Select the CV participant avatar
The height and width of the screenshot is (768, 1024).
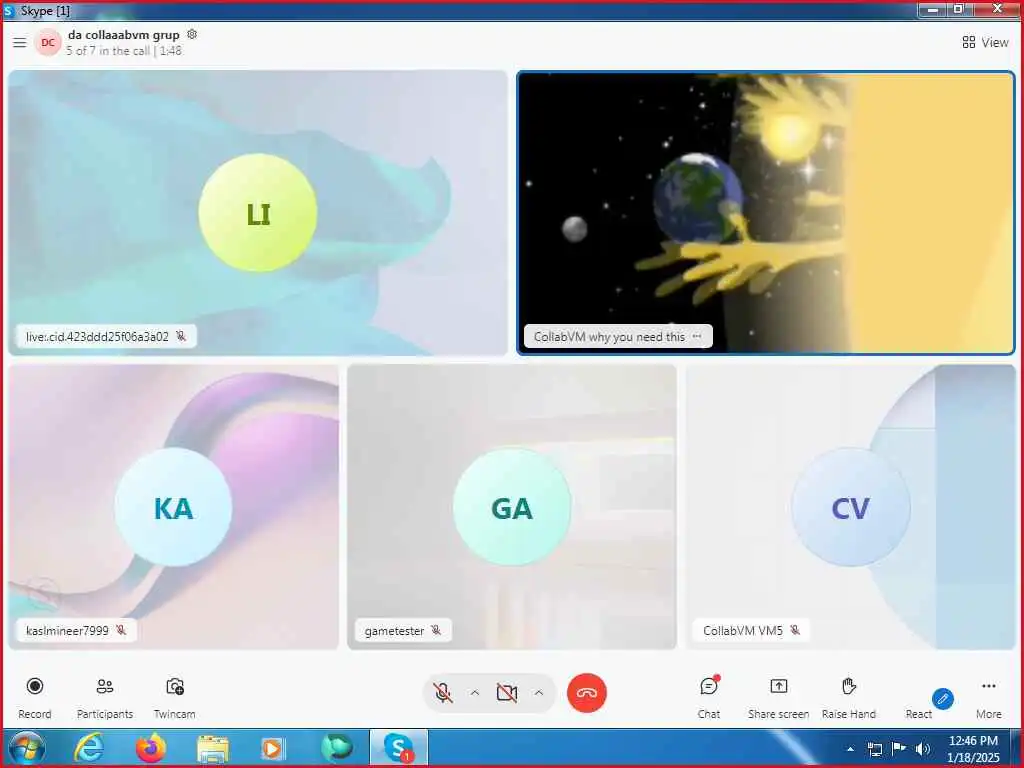pos(850,507)
